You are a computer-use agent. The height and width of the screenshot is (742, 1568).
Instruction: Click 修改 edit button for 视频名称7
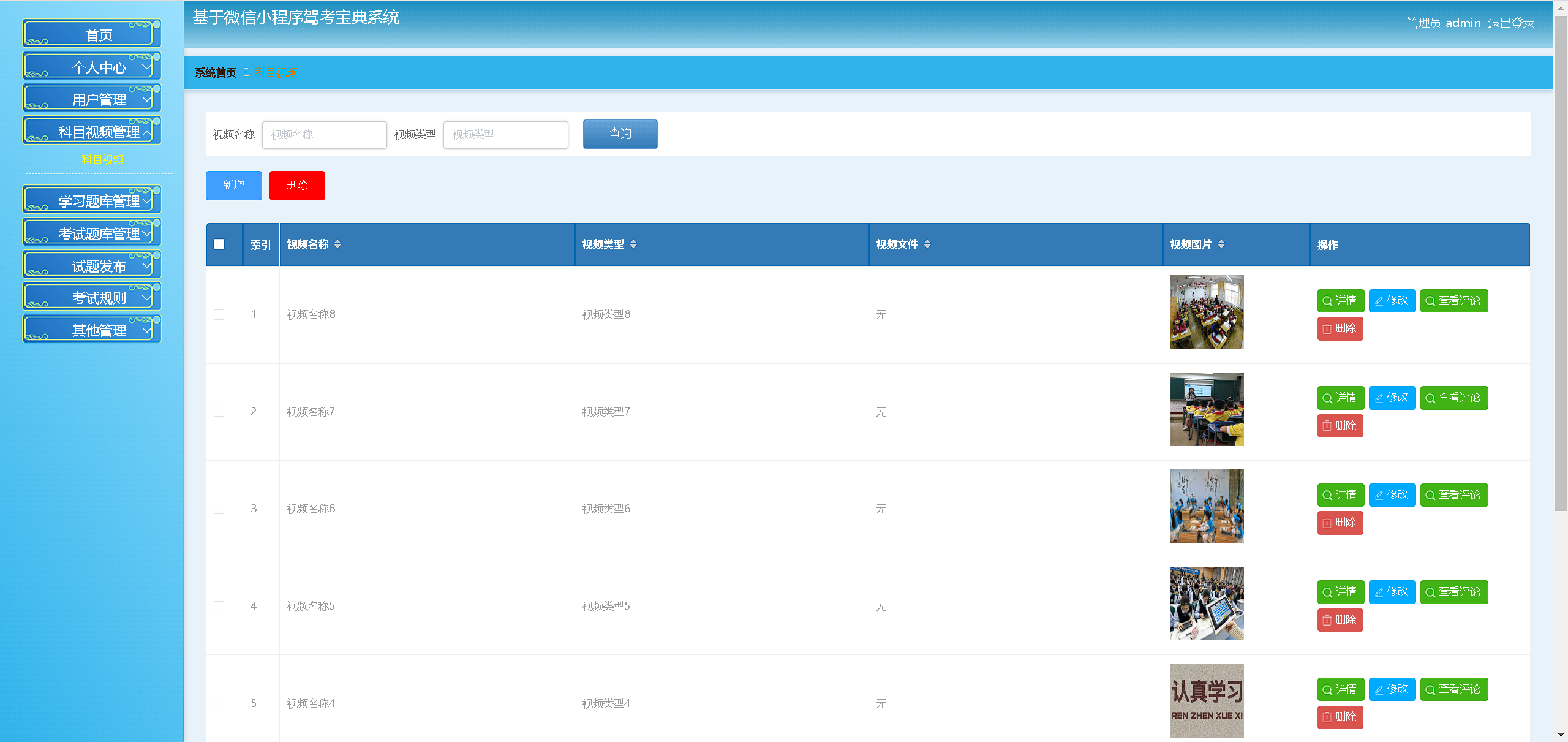(1392, 398)
